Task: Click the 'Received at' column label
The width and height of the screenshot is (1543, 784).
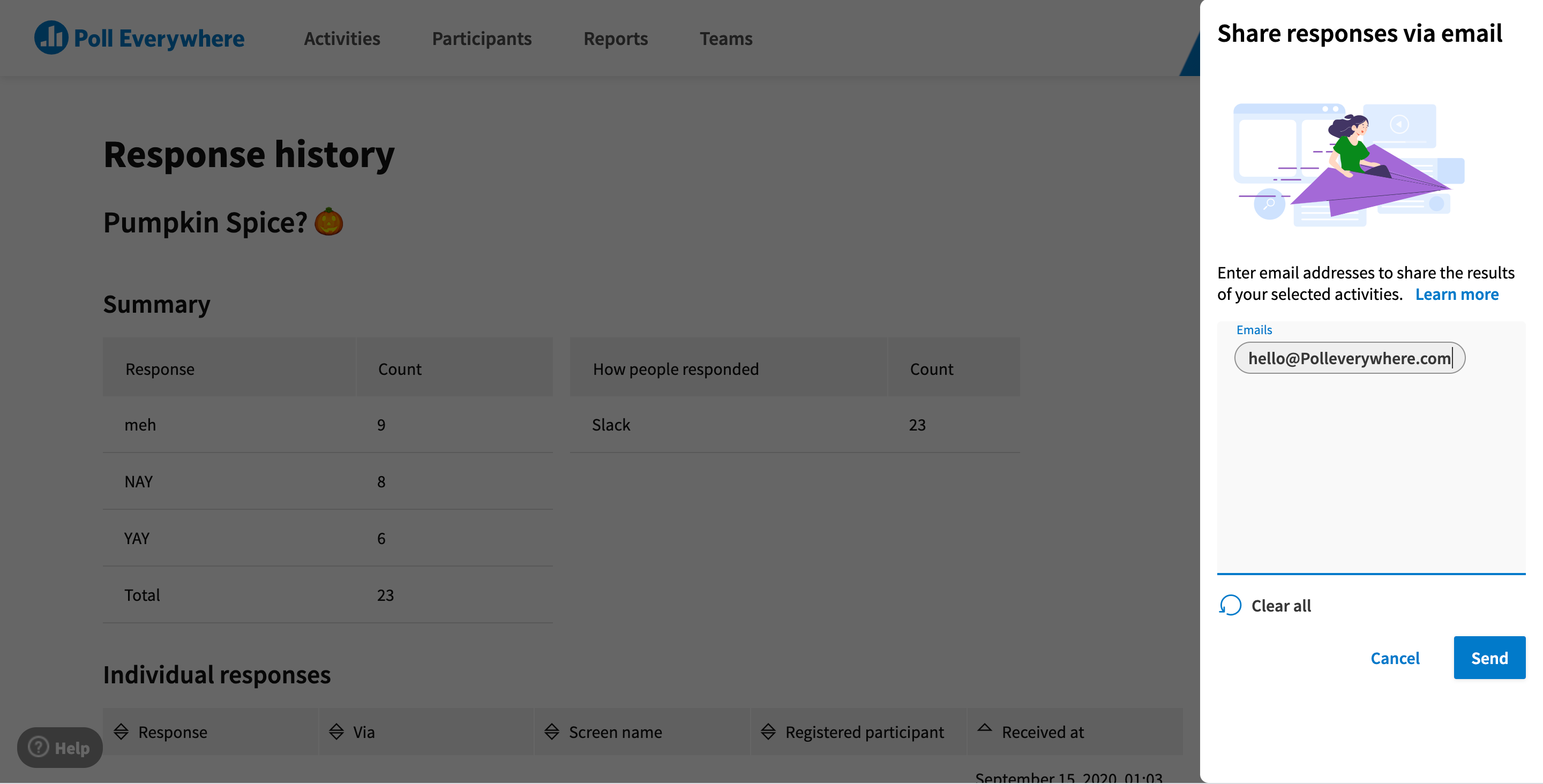Action: [1043, 732]
